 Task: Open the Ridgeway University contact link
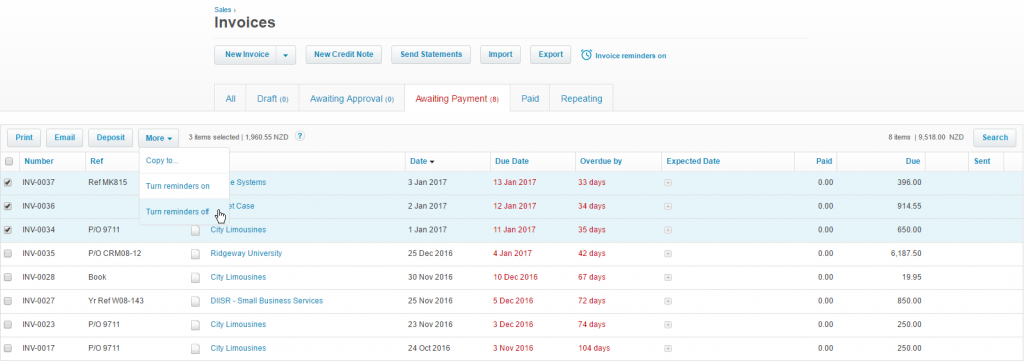(246, 253)
